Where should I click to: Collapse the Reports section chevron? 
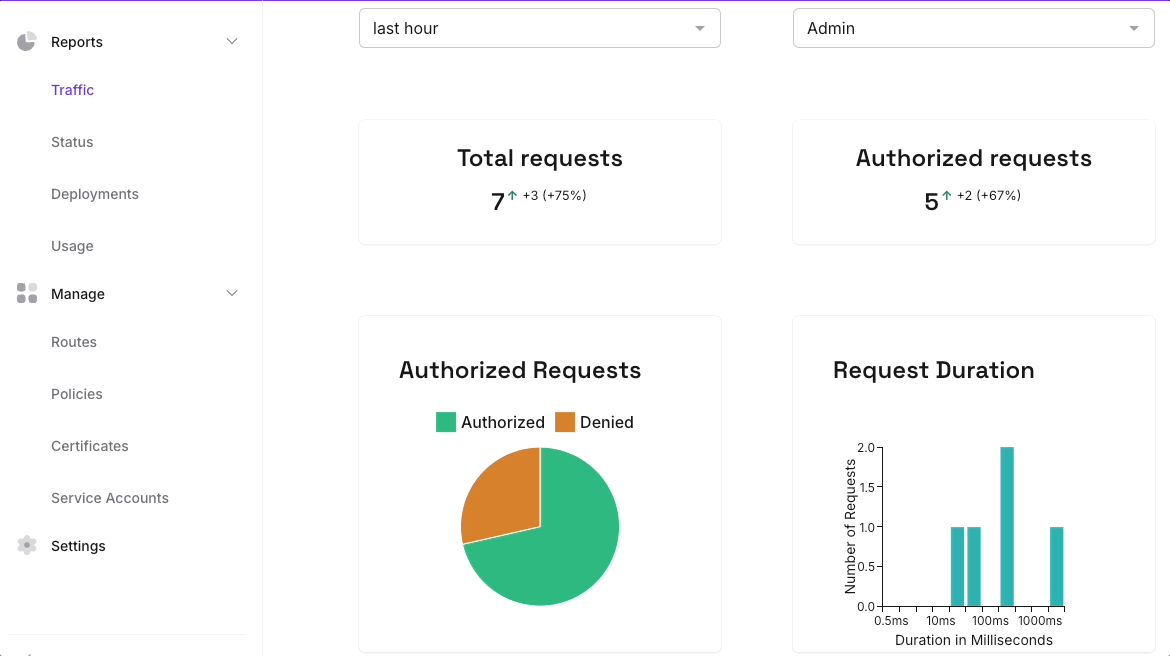tap(231, 41)
